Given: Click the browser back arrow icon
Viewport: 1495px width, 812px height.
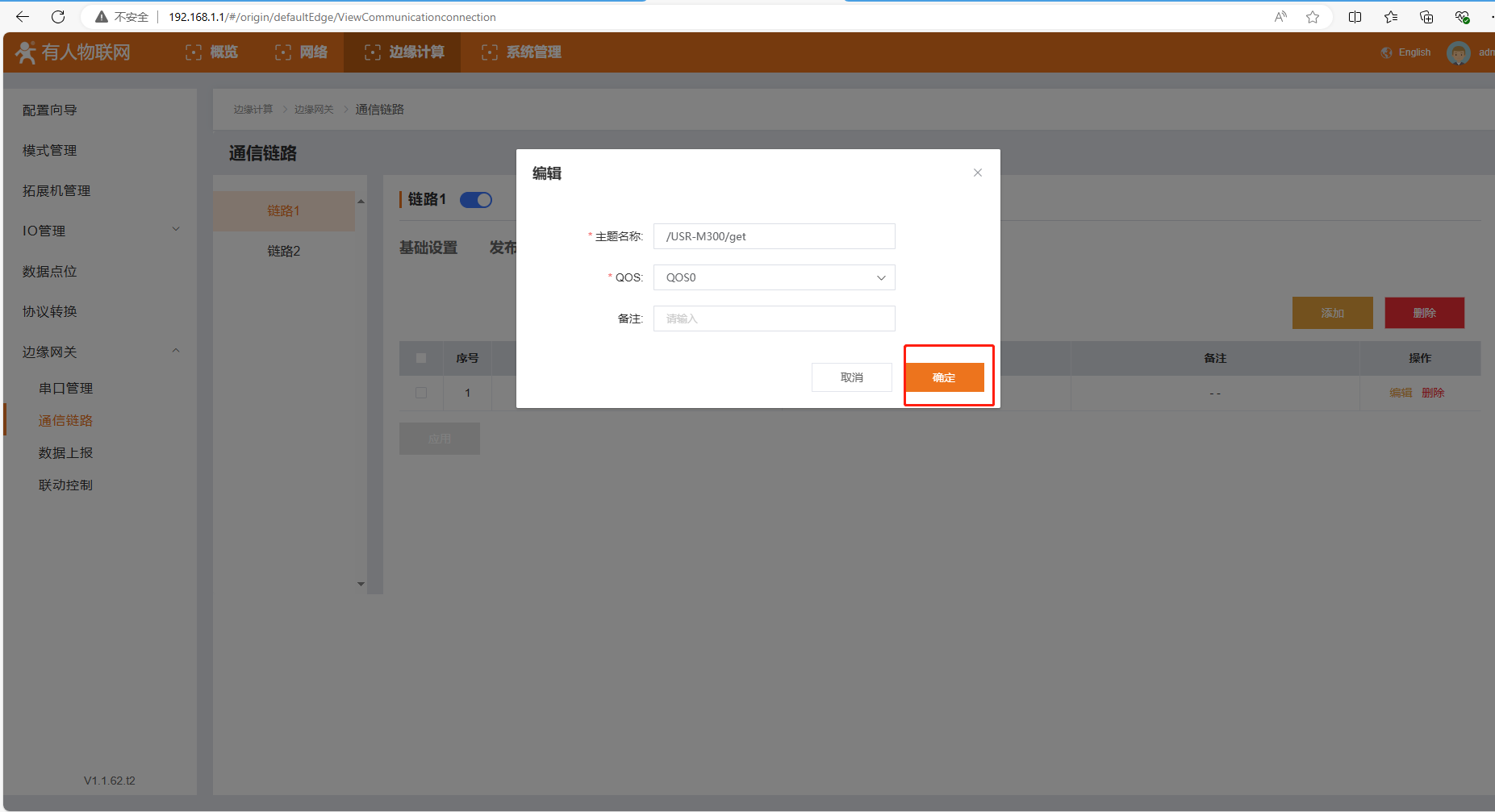Looking at the screenshot, I should [23, 17].
